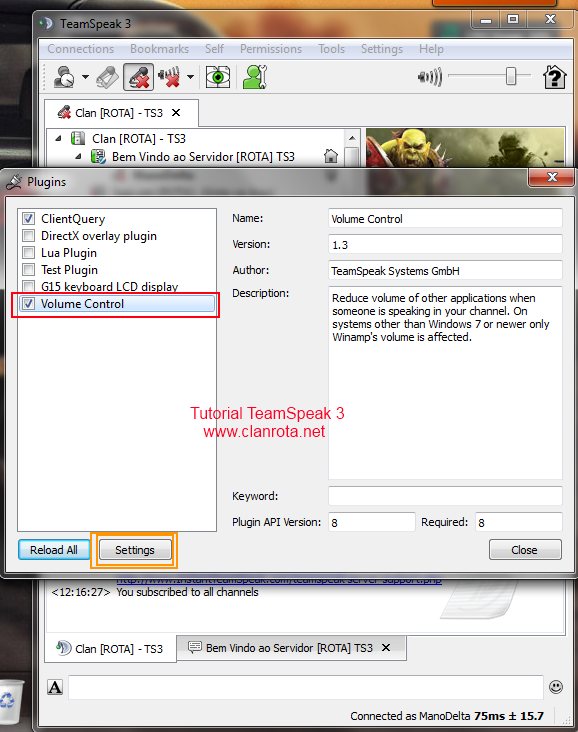This screenshot has width=578, height=732.
Task: Open the Recycle Bin desktop icon
Action: [x=11, y=700]
